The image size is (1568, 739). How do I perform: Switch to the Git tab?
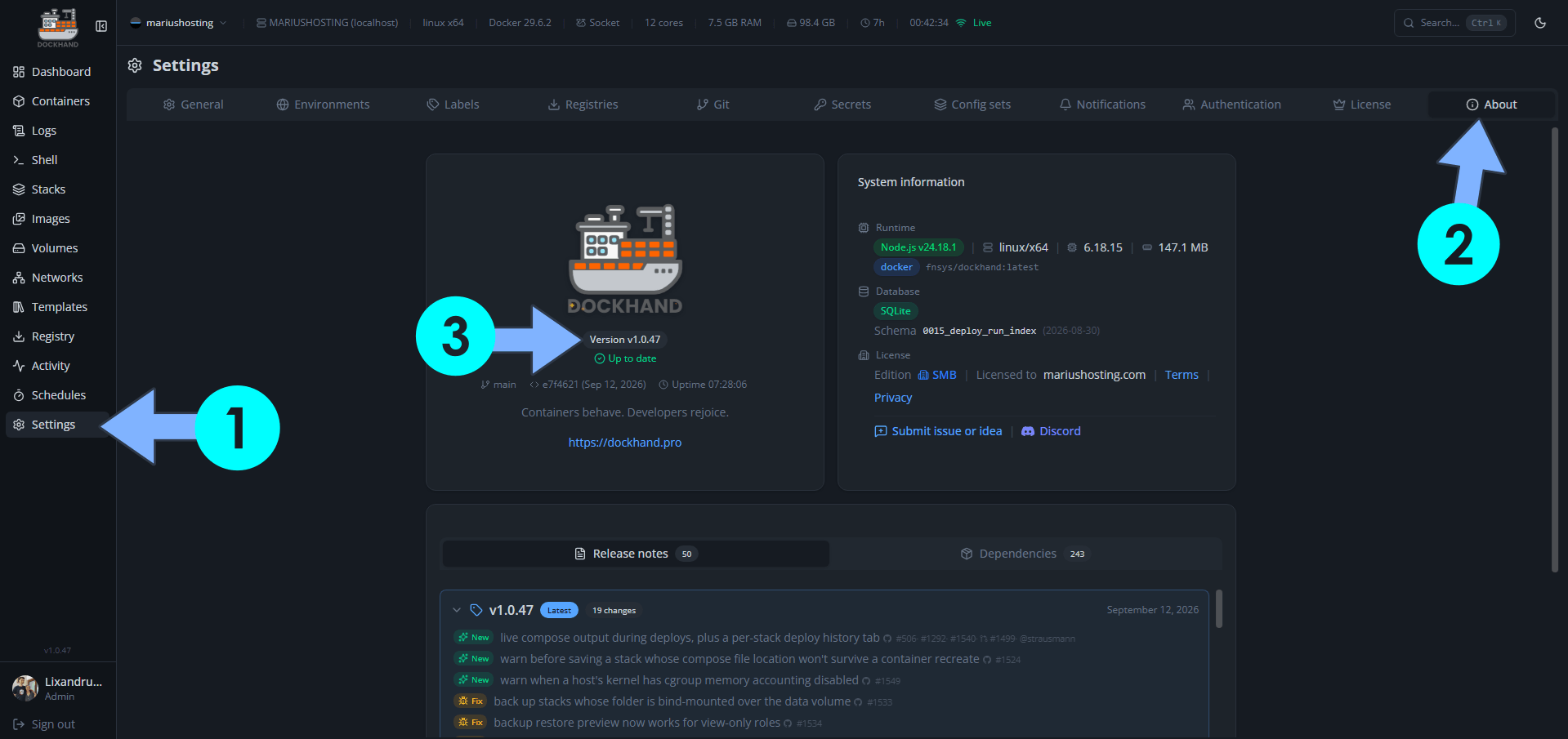click(713, 105)
